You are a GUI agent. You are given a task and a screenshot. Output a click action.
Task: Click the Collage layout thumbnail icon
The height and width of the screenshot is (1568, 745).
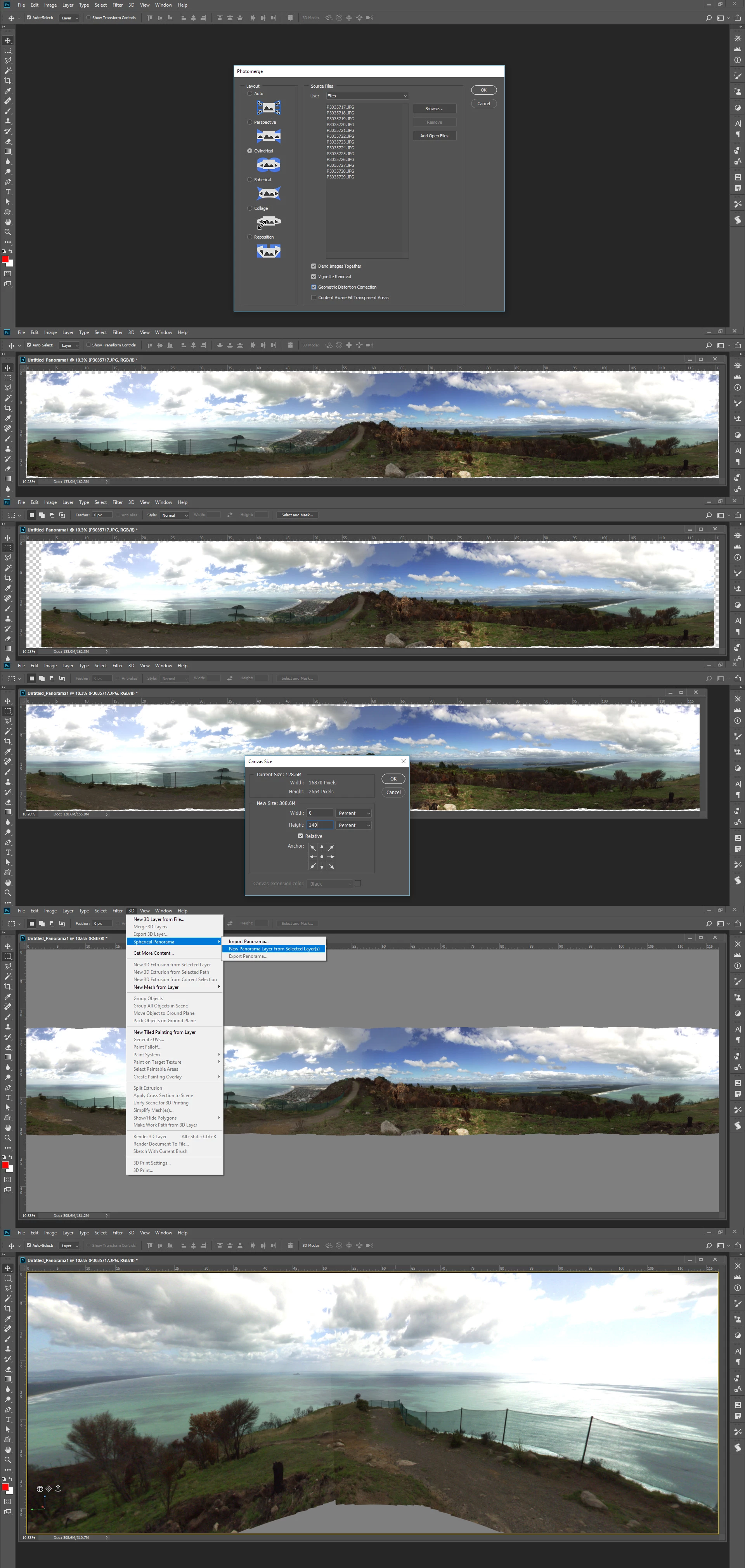click(269, 222)
